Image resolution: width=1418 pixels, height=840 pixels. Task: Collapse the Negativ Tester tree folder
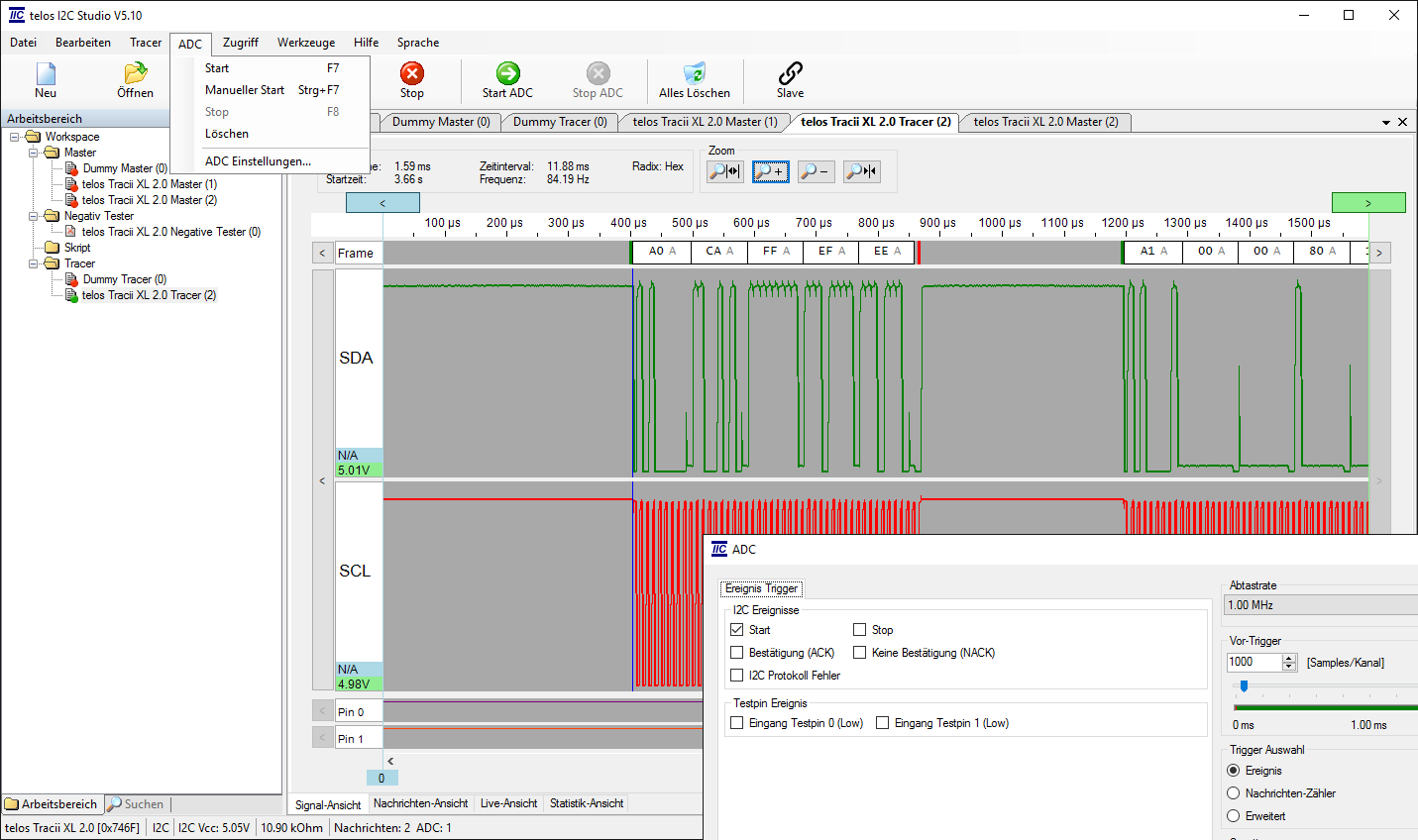(34, 216)
